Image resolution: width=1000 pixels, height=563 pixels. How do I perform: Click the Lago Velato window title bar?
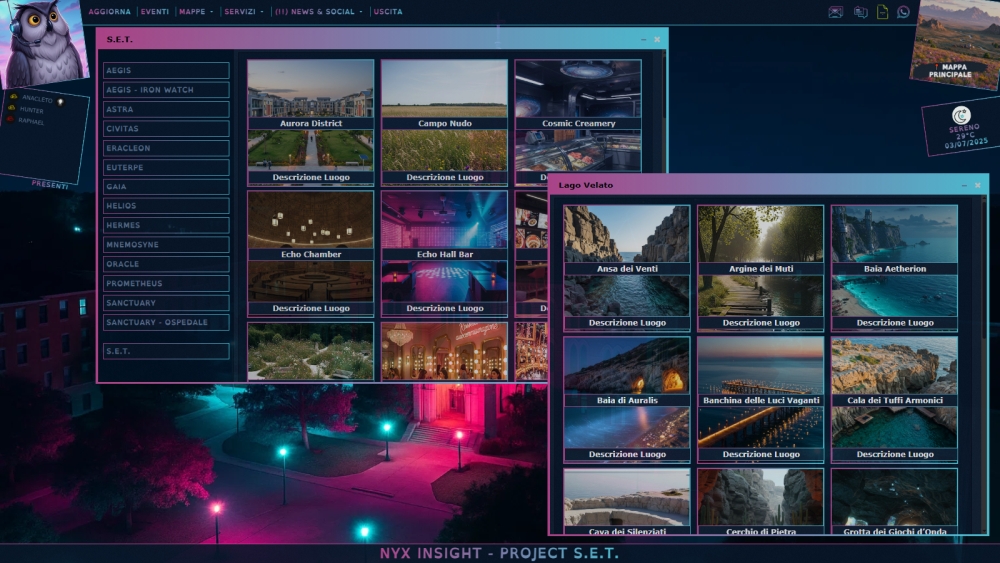[768, 185]
